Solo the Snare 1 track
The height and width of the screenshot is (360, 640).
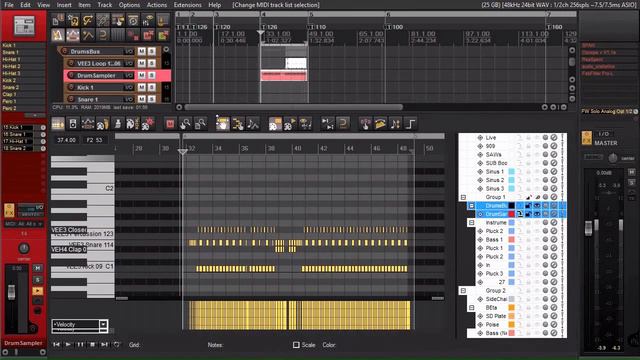point(151,99)
